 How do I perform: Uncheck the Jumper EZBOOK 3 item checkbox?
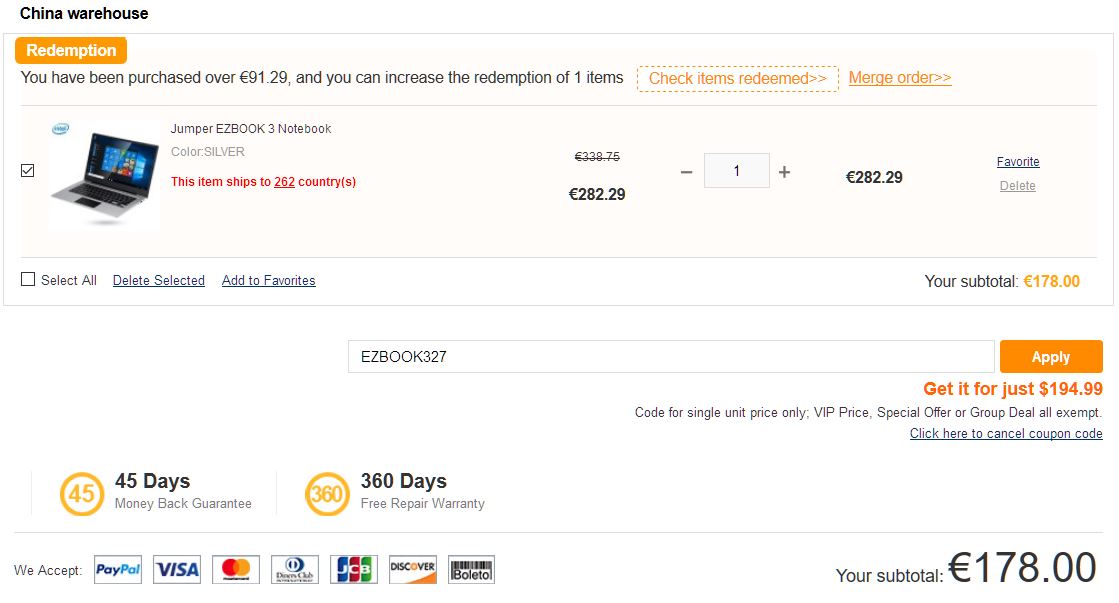tap(28, 171)
